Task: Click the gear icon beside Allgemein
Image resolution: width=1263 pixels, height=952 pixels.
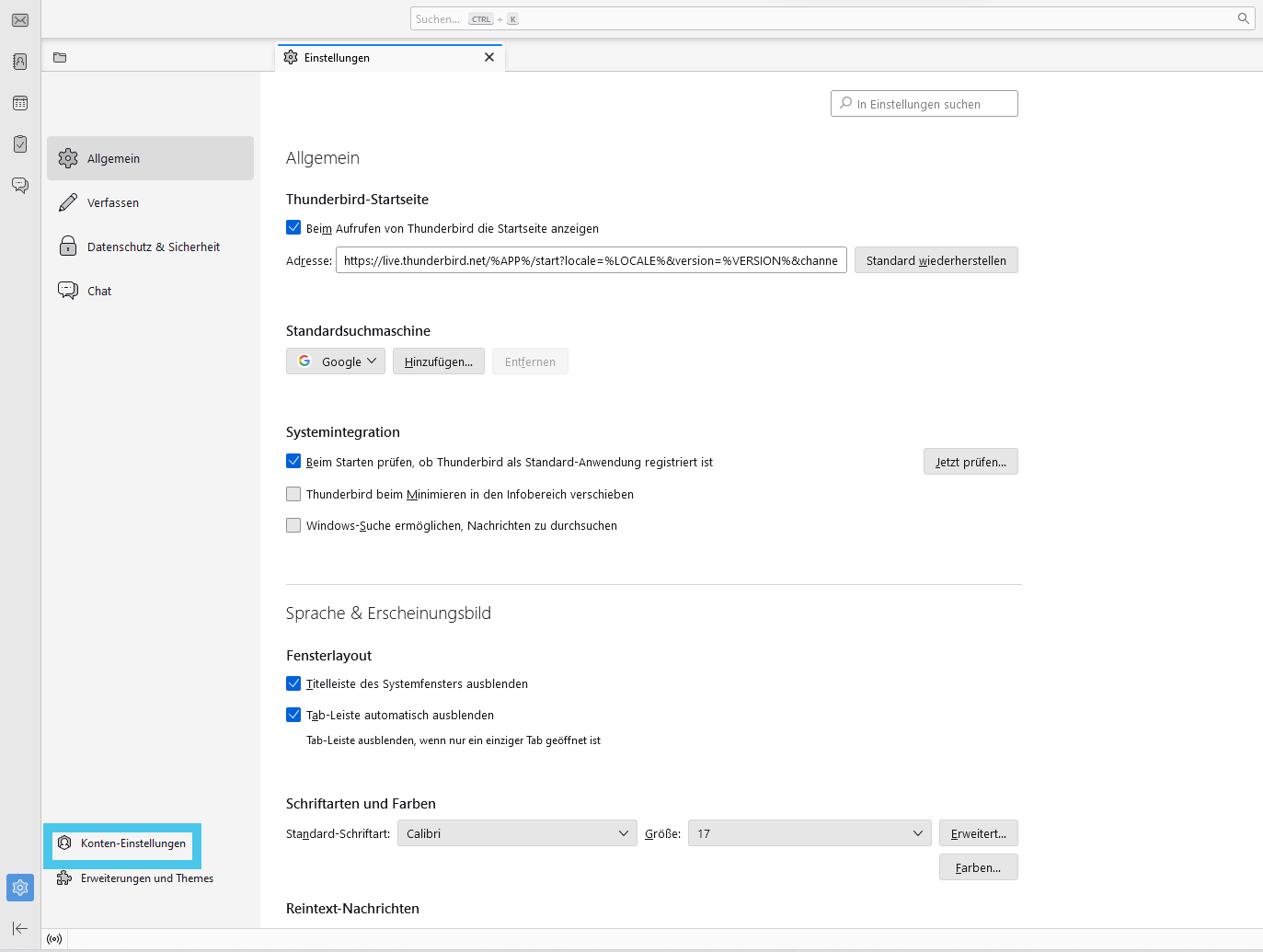Action: 68,158
